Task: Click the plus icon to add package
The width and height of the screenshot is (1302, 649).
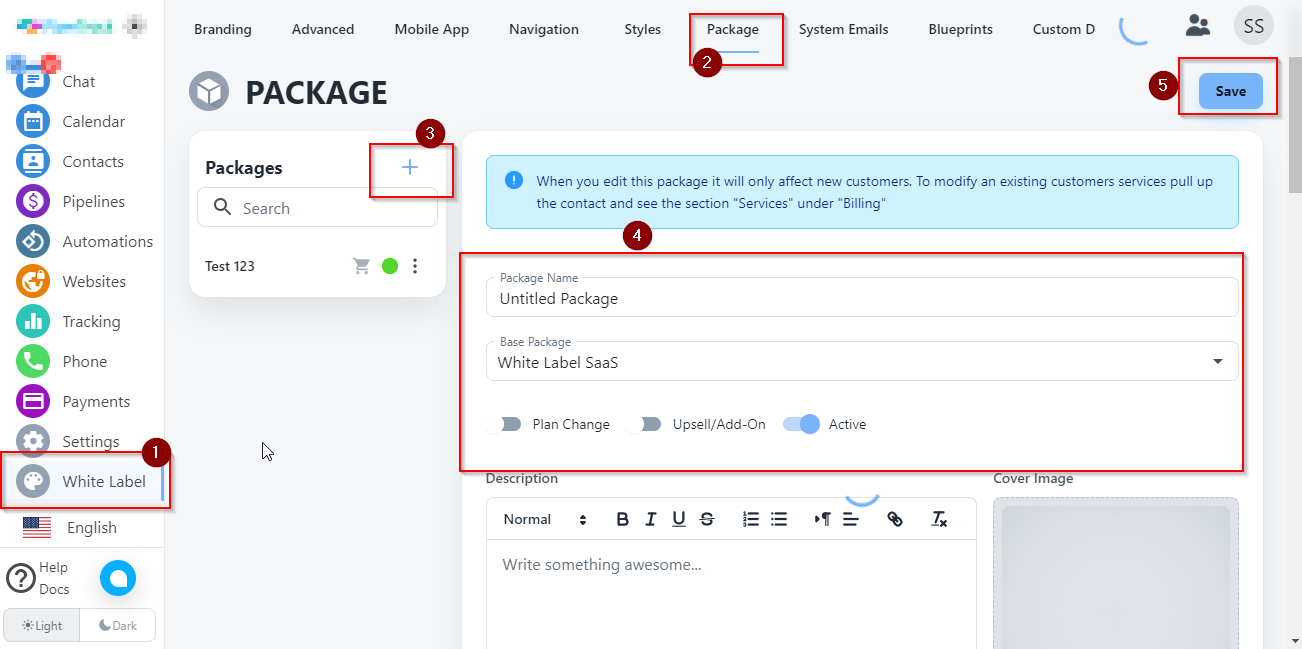Action: click(x=410, y=168)
